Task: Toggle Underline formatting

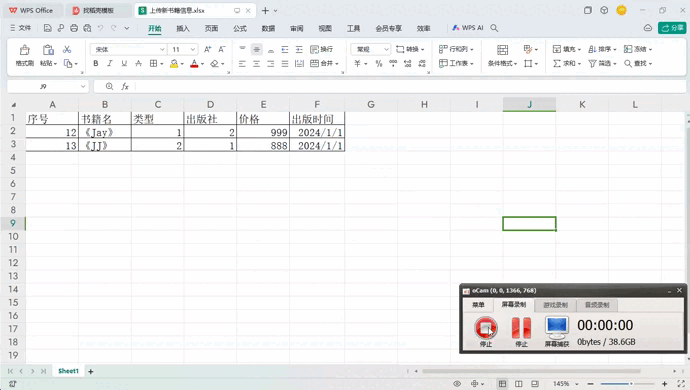Action: (124, 63)
